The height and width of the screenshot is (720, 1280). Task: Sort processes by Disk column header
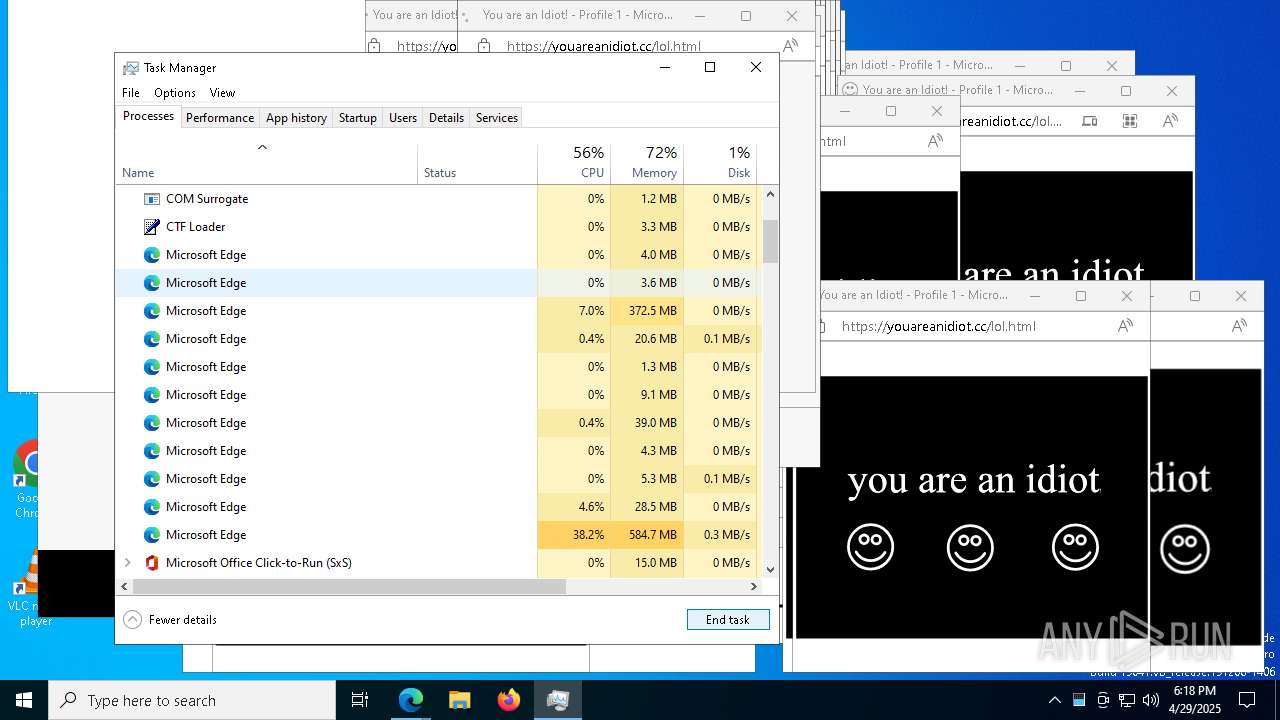point(720,164)
